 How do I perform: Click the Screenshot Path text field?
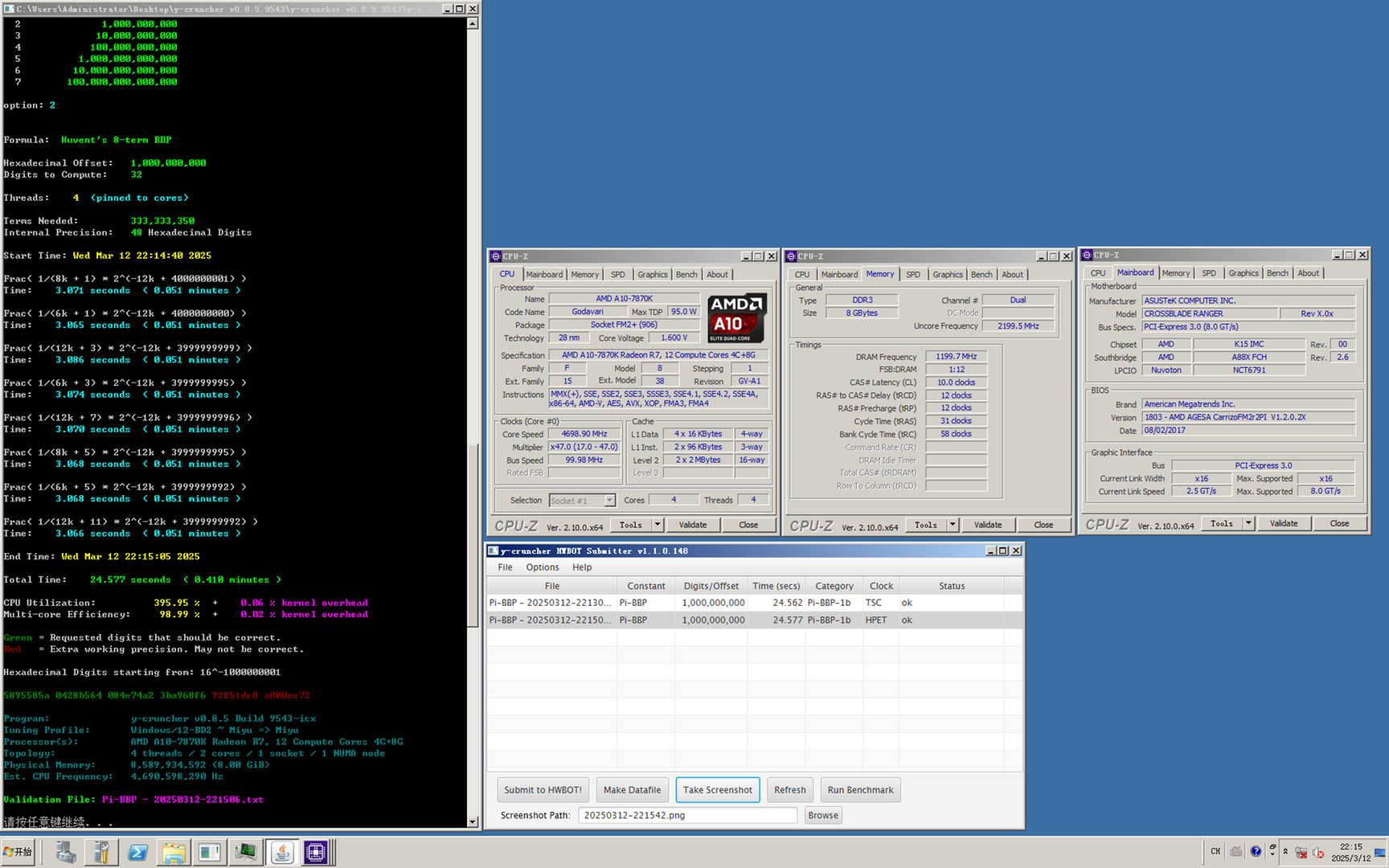tap(687, 815)
